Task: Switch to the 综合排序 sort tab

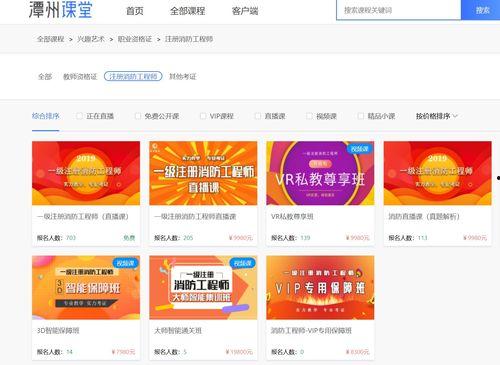Action: [46, 116]
